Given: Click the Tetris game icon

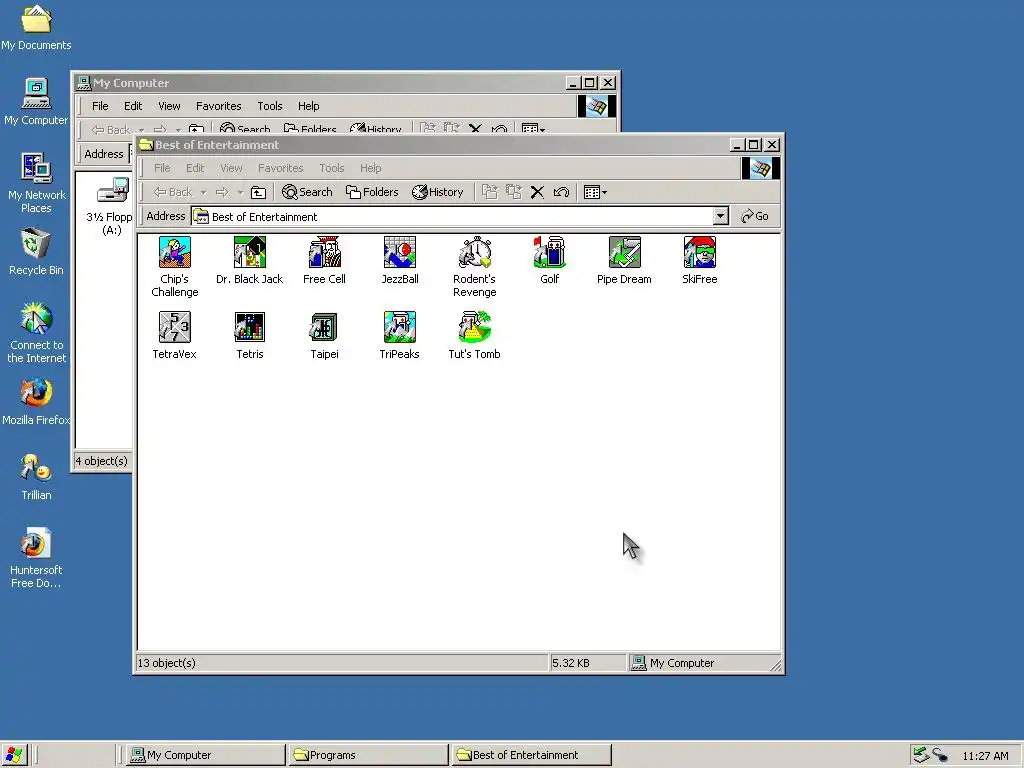Looking at the screenshot, I should 249,327.
